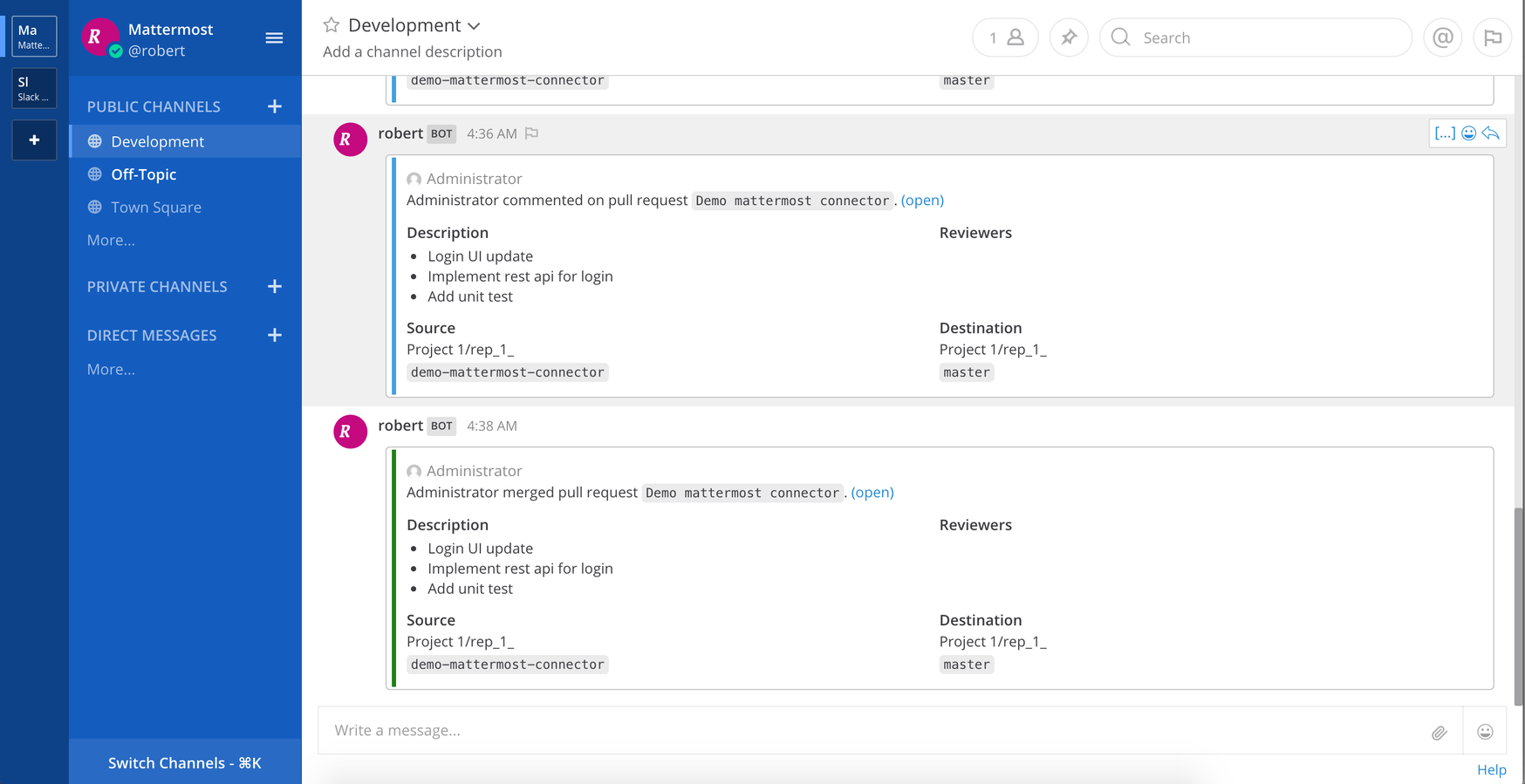Click robert's avatar on 4:38 AM message
This screenshot has width=1525, height=784.
(350, 432)
